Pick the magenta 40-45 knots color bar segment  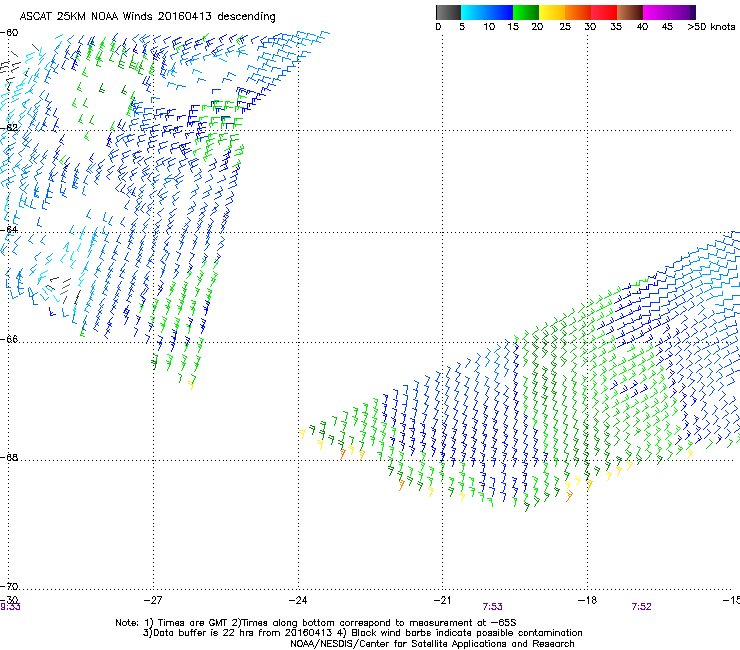(656, 12)
